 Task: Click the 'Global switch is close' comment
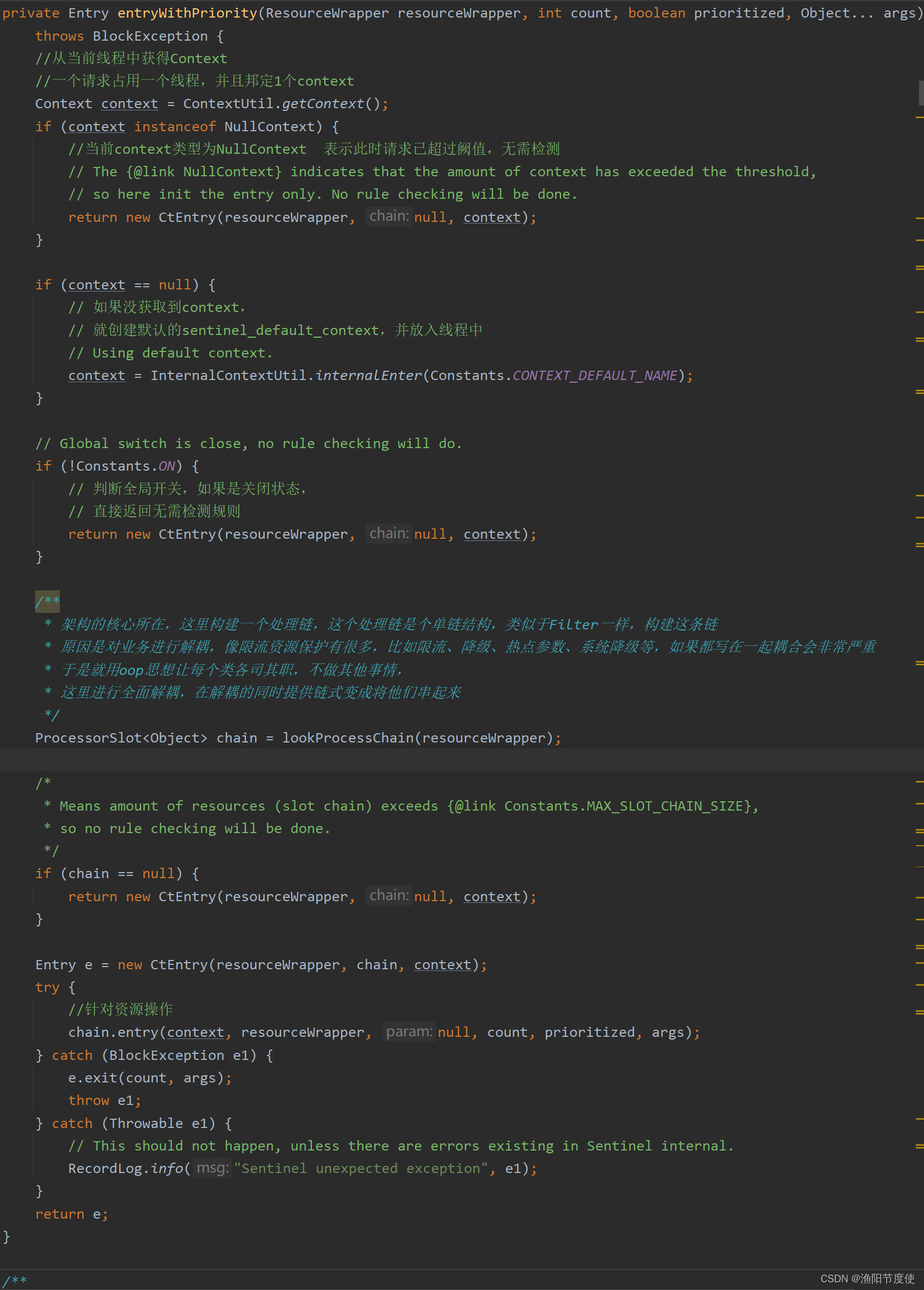point(249,443)
